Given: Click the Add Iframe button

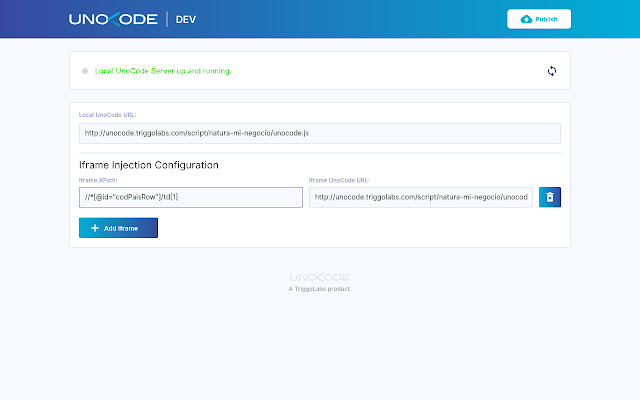Looking at the screenshot, I should [118, 228].
